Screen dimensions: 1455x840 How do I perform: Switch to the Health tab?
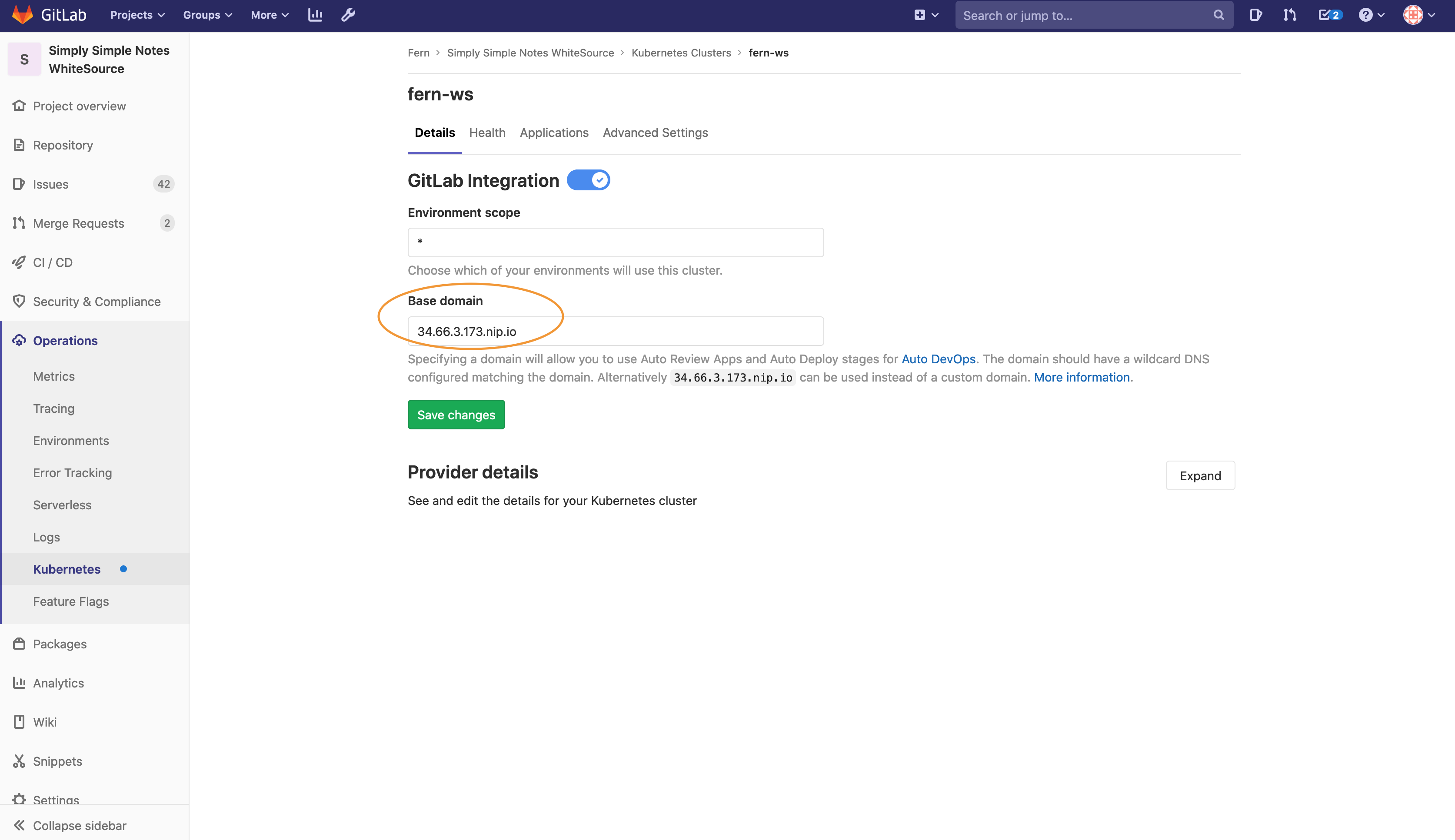487,133
